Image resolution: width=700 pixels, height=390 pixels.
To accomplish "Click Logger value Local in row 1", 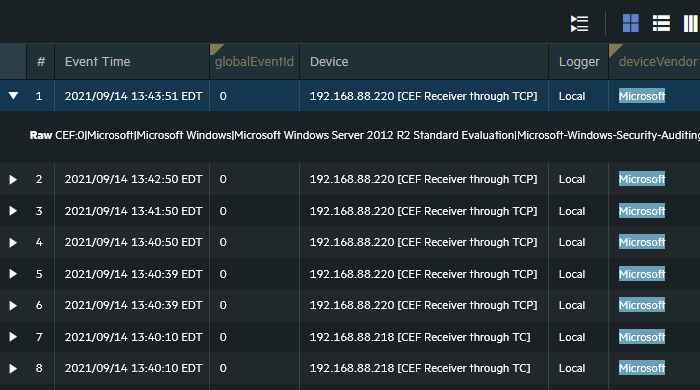I will (572, 96).
